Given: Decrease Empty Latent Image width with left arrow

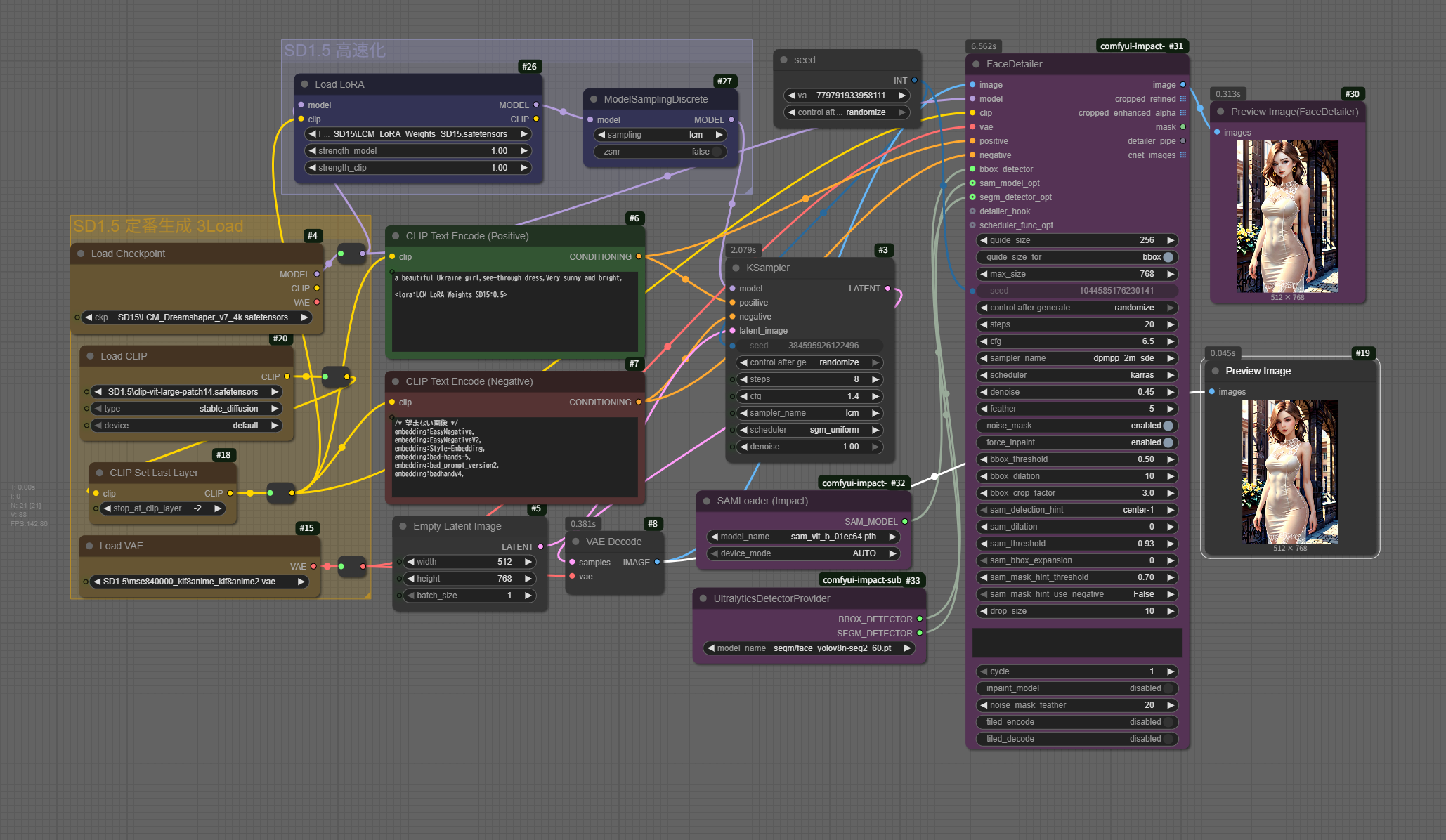Looking at the screenshot, I should 410,562.
